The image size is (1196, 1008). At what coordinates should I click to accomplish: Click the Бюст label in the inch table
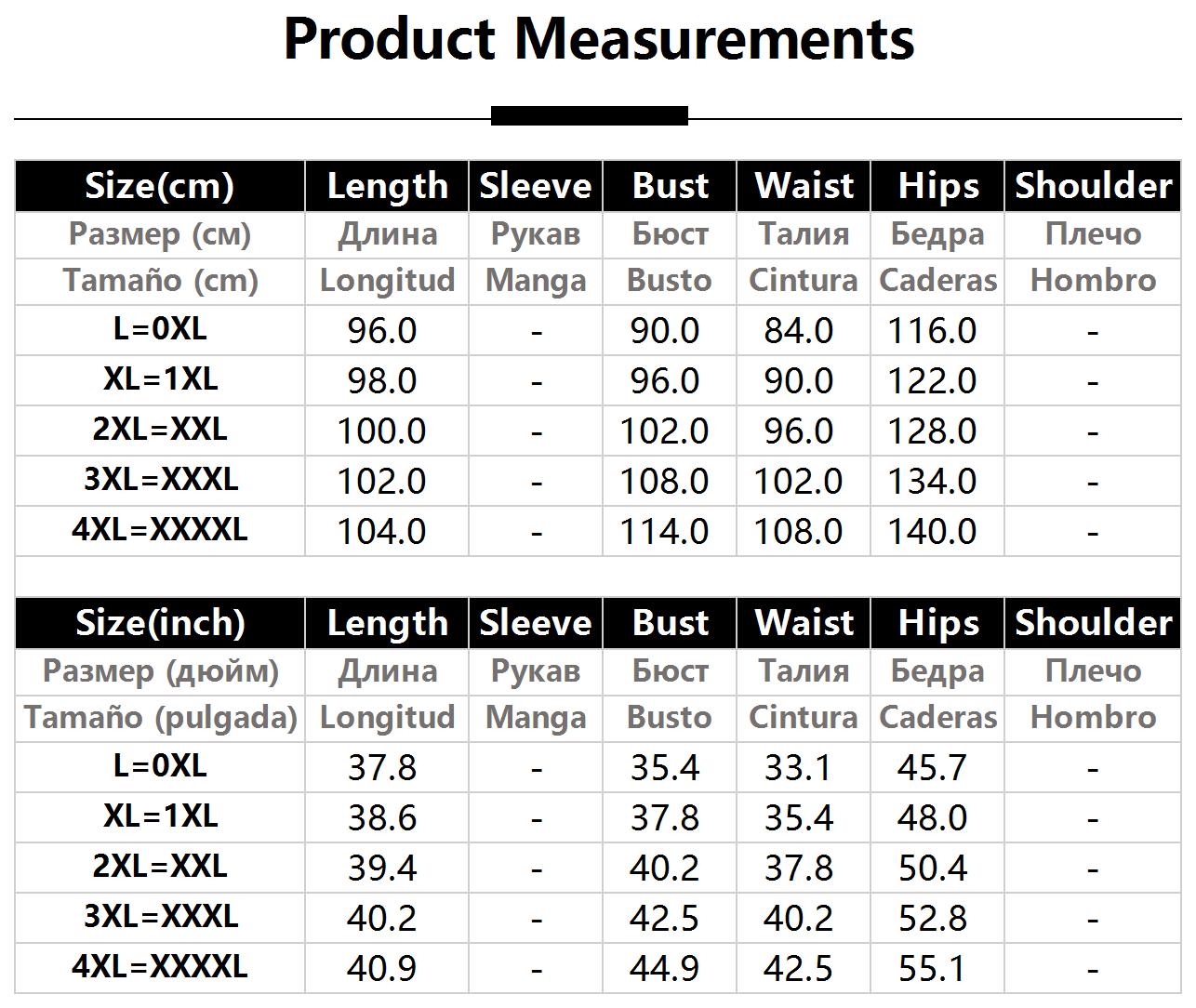click(x=670, y=671)
